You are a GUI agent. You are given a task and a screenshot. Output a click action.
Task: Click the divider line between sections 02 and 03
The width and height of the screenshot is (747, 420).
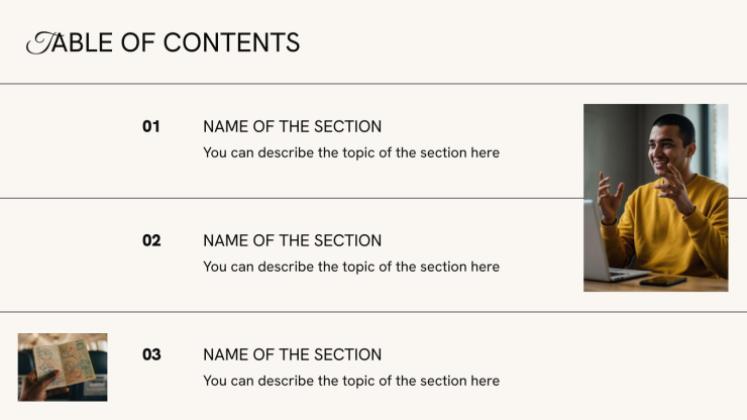click(x=374, y=312)
